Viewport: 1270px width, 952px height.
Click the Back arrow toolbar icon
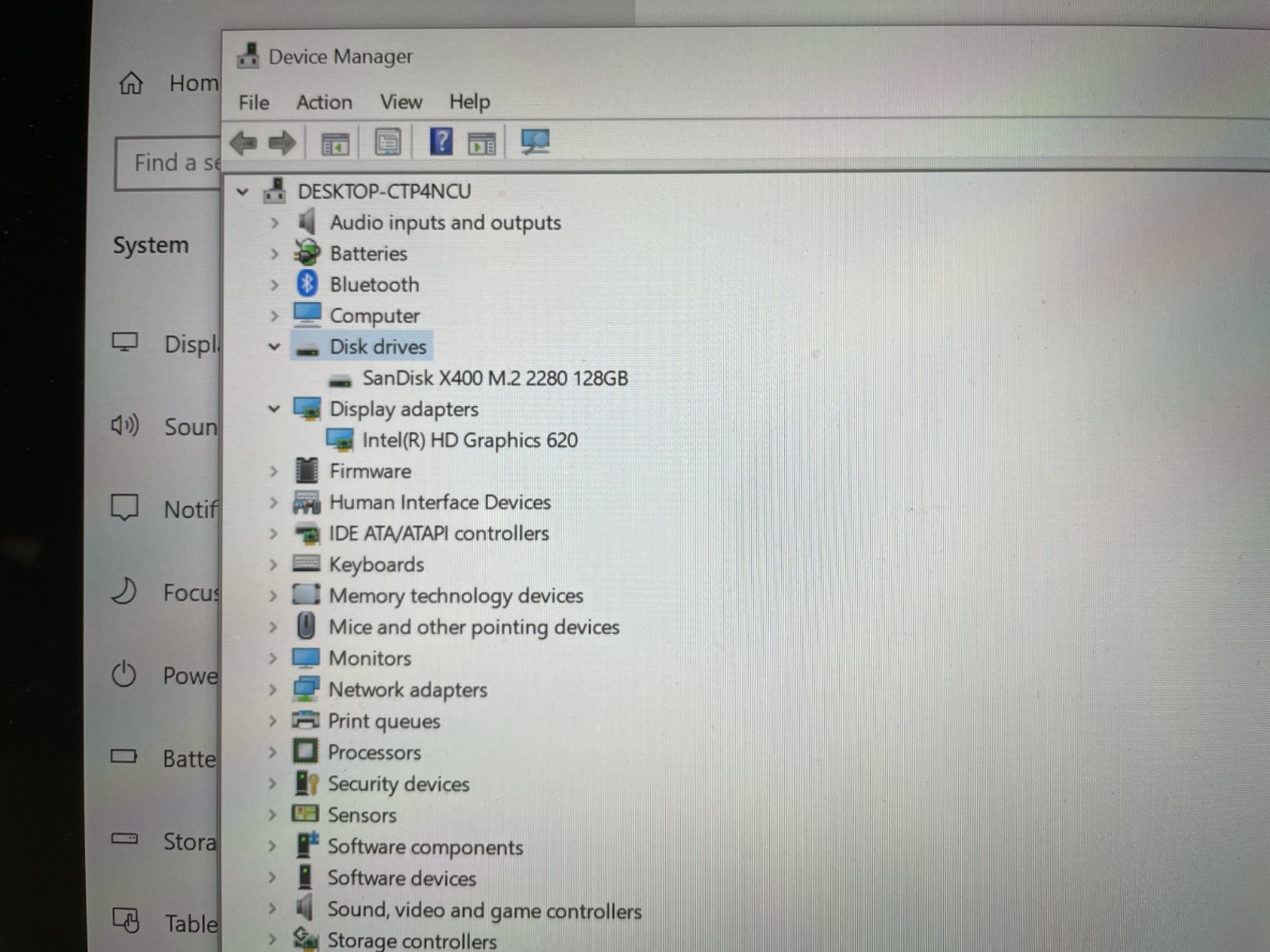pos(243,144)
